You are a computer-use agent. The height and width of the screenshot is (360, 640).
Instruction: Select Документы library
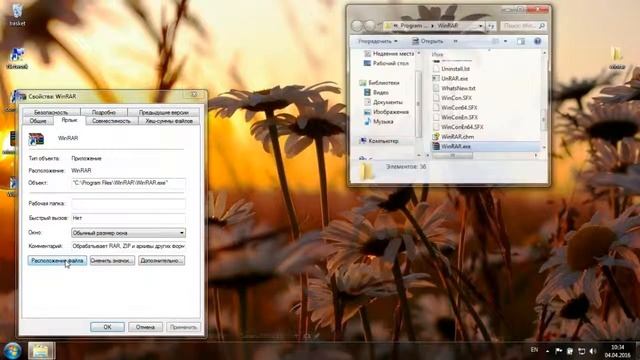[383, 102]
